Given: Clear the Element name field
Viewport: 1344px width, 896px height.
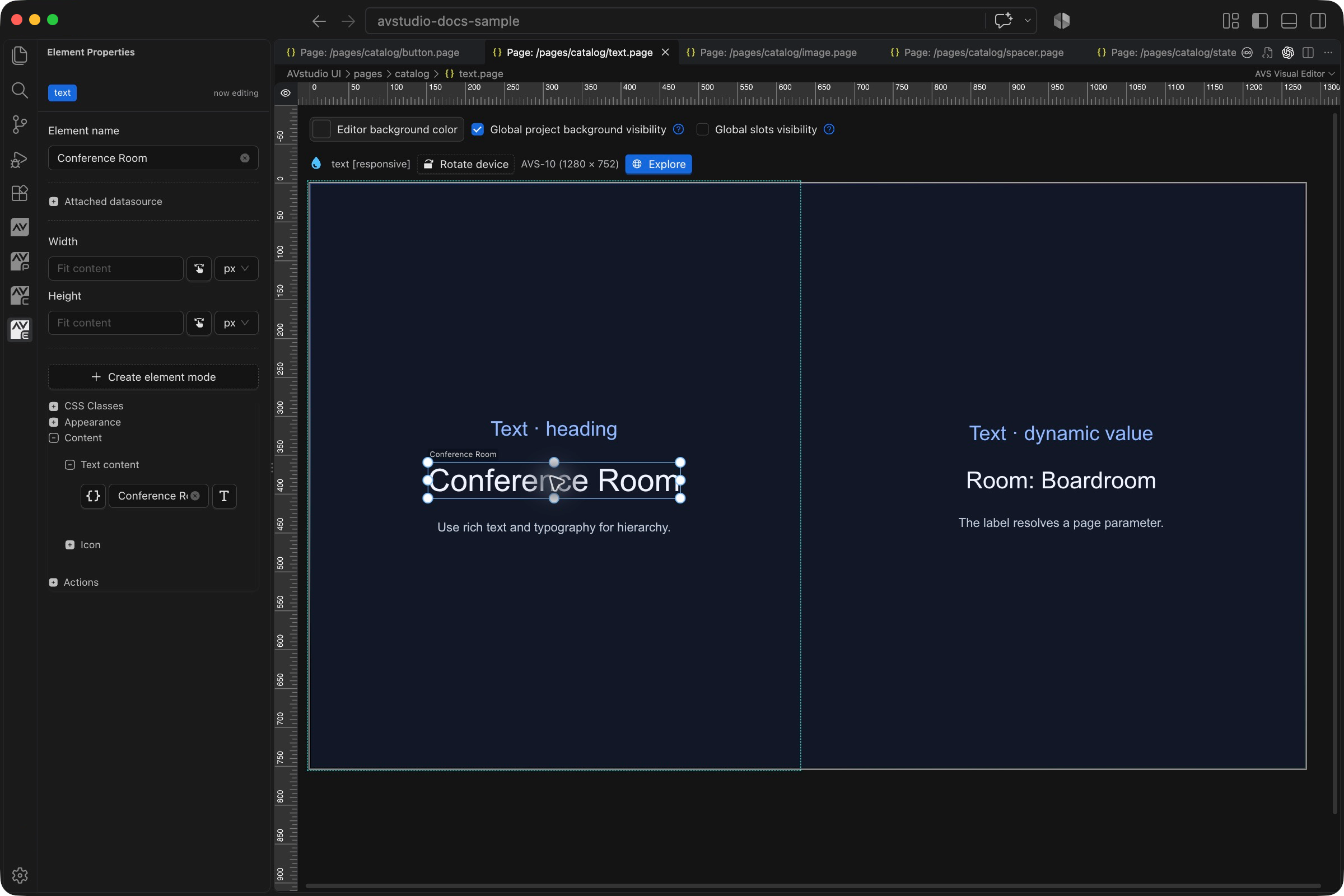Looking at the screenshot, I should 245,158.
